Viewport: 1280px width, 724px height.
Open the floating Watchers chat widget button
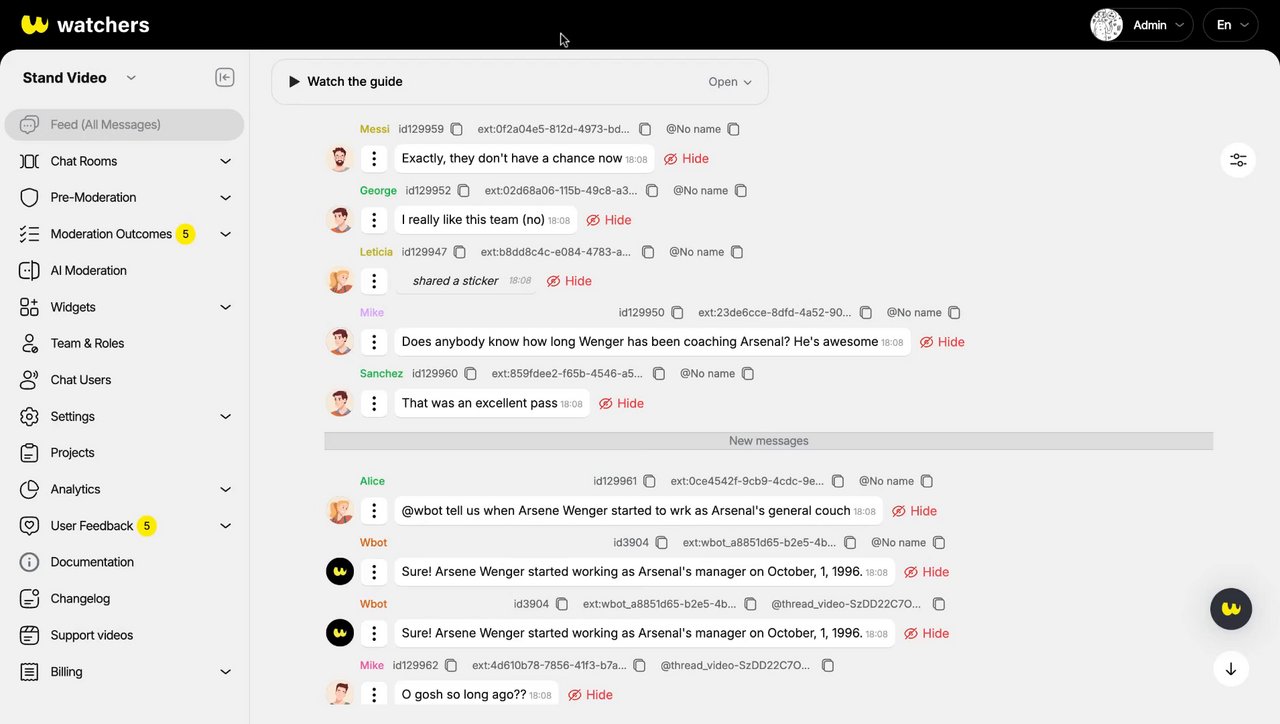point(1231,608)
